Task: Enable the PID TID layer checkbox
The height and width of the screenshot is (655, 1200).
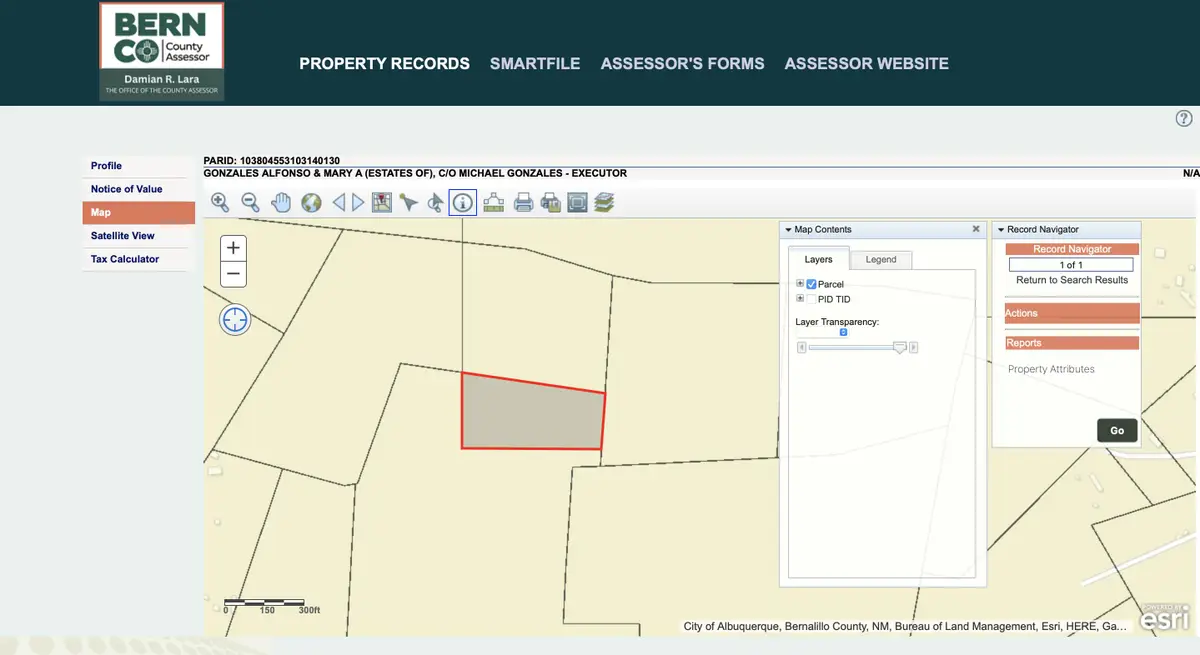Action: click(812, 299)
